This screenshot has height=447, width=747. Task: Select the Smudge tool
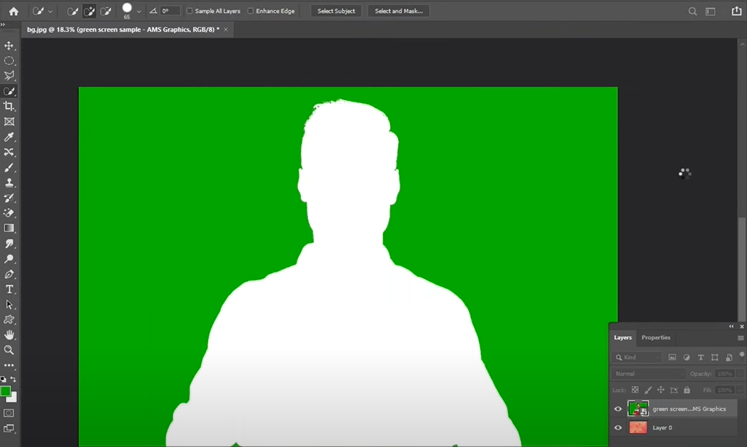click(9, 244)
